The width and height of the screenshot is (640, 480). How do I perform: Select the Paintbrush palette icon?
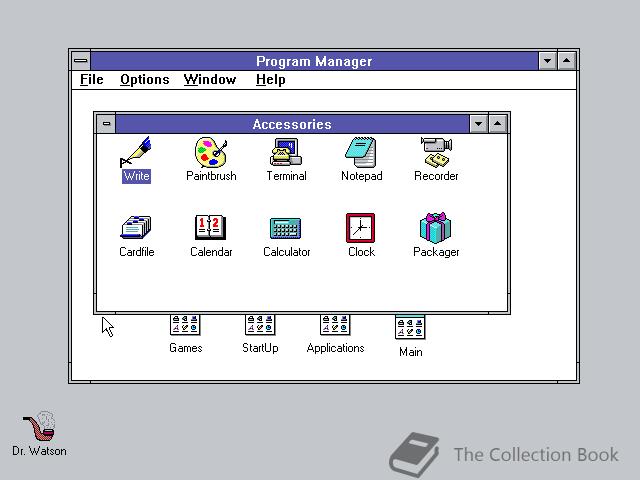point(211,152)
